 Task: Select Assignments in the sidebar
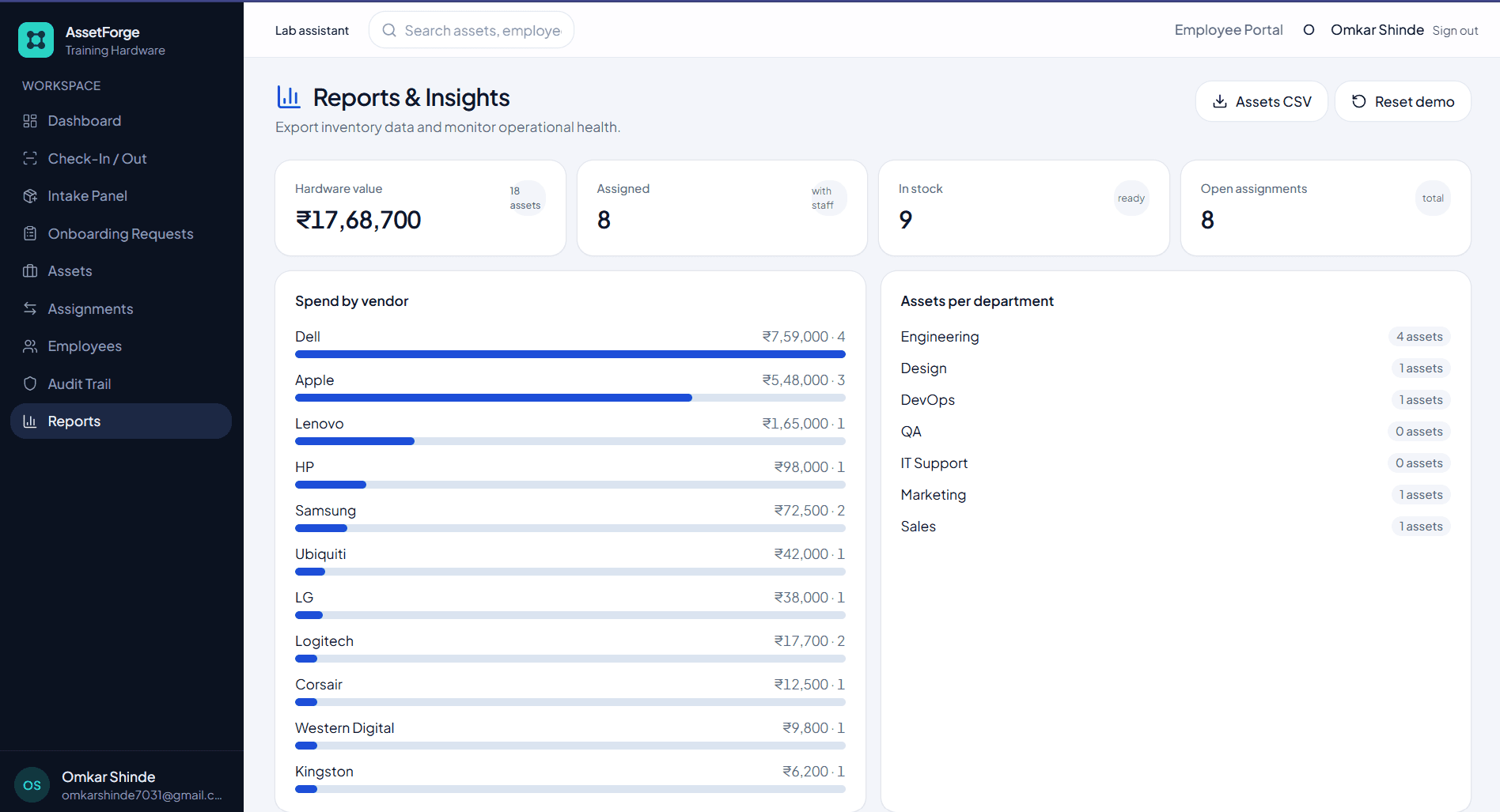pos(121,308)
